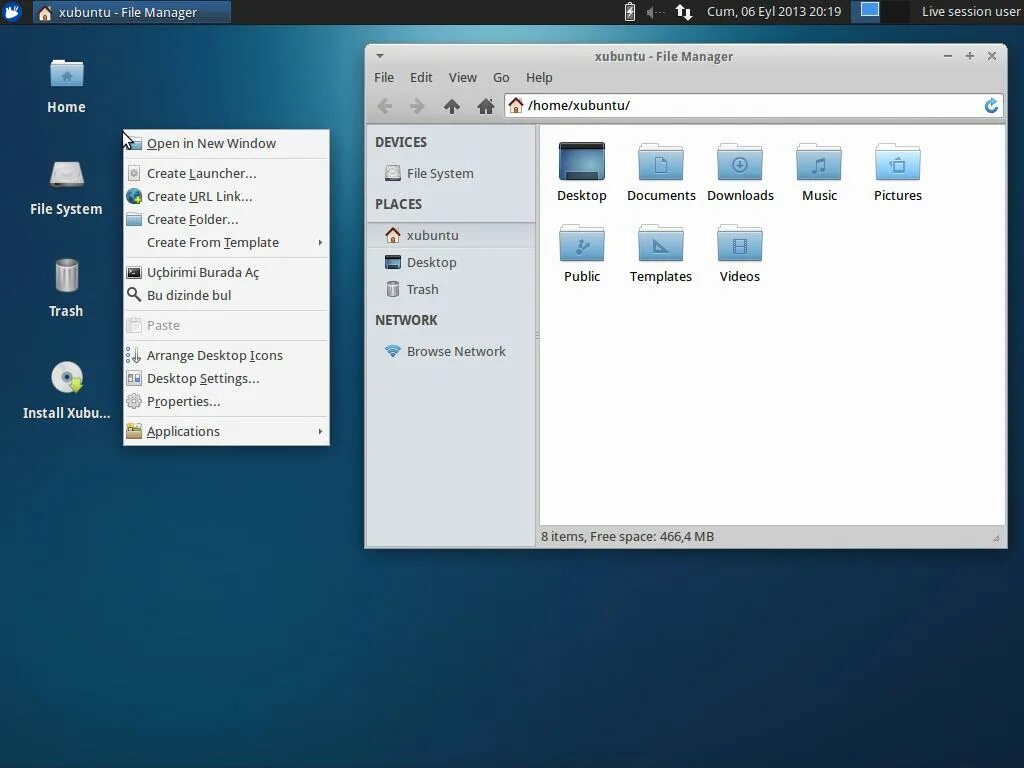The height and width of the screenshot is (768, 1024).
Task: Select the Trash desktop icon
Action: [x=66, y=288]
